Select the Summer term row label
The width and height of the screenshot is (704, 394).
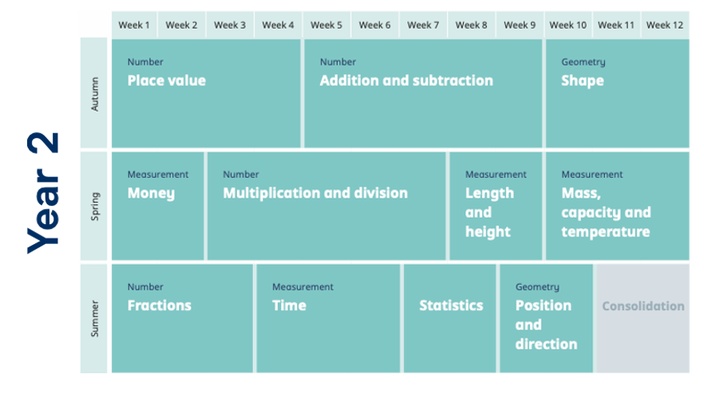click(x=94, y=318)
